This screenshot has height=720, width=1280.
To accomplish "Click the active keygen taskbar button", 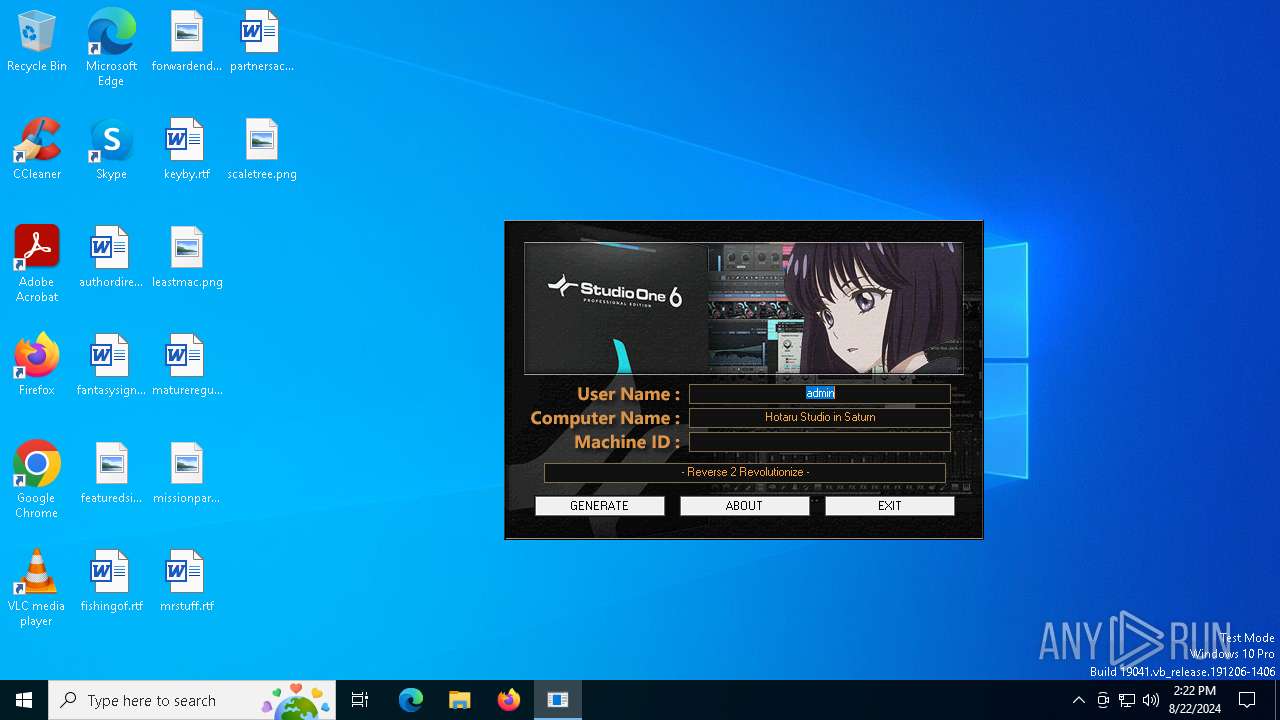I will pos(558,700).
